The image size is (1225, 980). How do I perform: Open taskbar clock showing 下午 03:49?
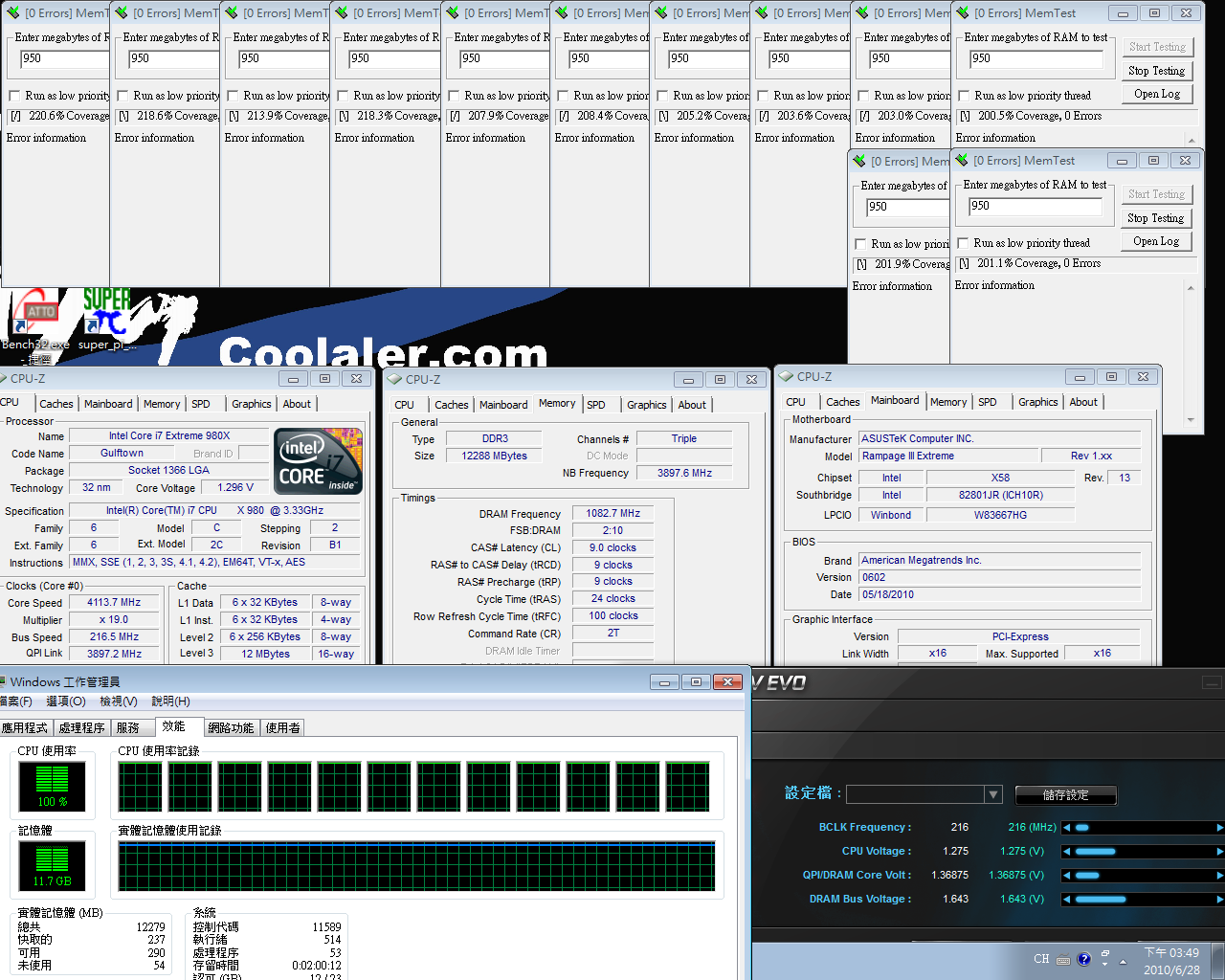(1171, 962)
